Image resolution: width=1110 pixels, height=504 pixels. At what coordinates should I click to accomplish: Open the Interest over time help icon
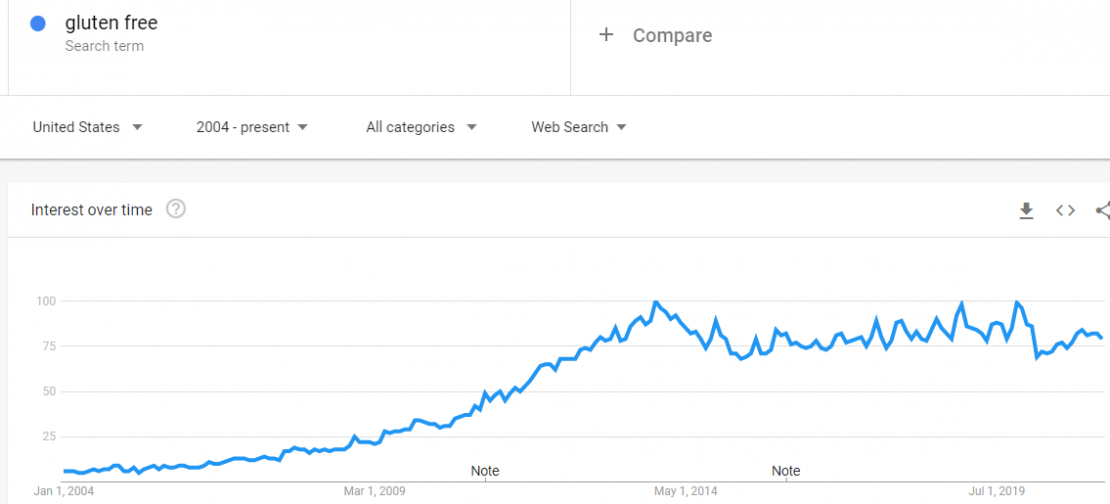point(176,210)
